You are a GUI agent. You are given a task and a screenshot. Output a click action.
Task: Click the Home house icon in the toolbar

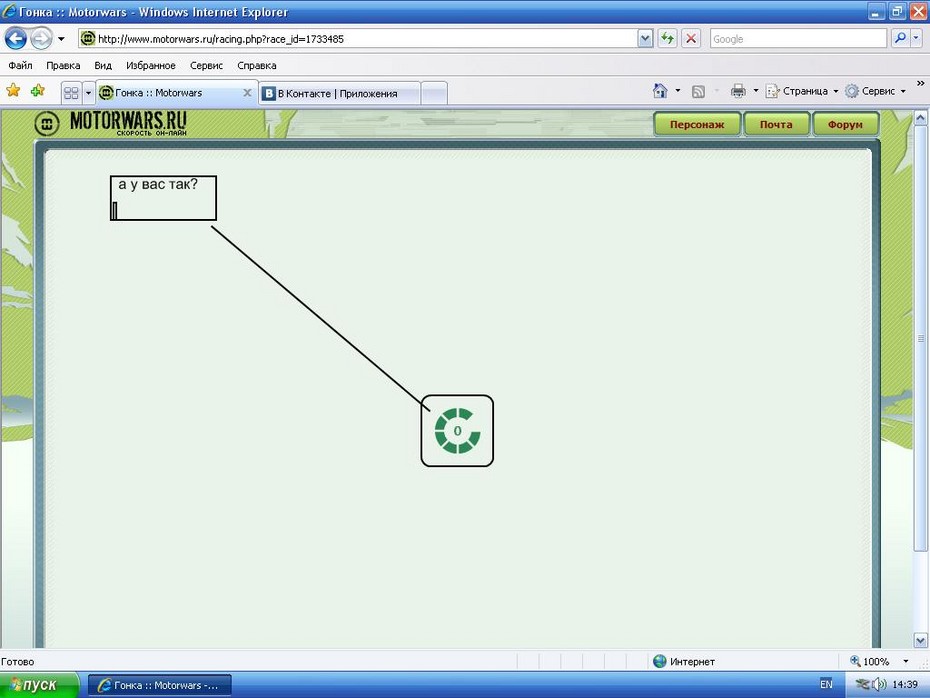660,91
